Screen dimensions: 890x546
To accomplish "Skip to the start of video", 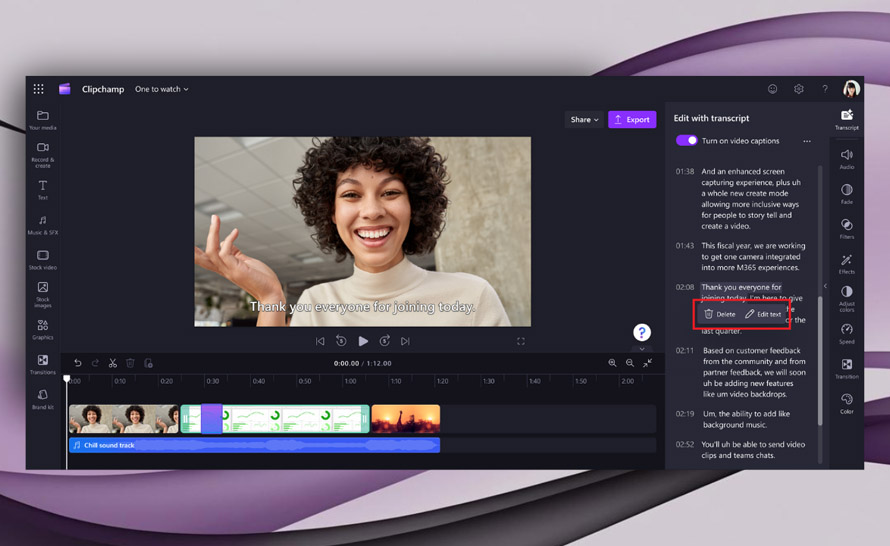I will tap(320, 341).
